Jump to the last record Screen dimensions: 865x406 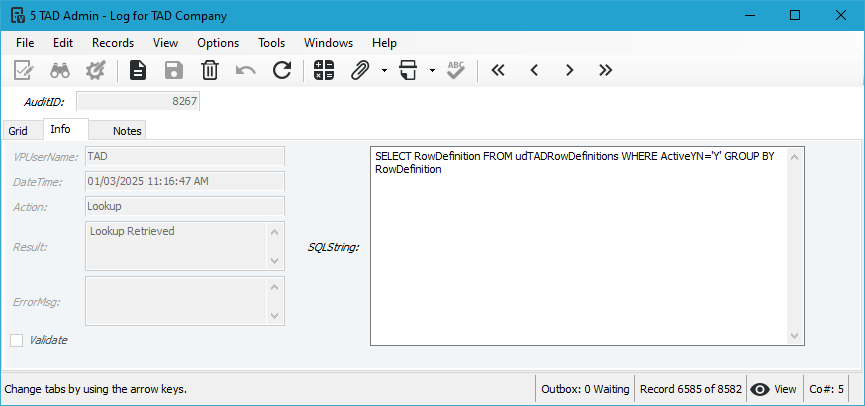coord(606,70)
